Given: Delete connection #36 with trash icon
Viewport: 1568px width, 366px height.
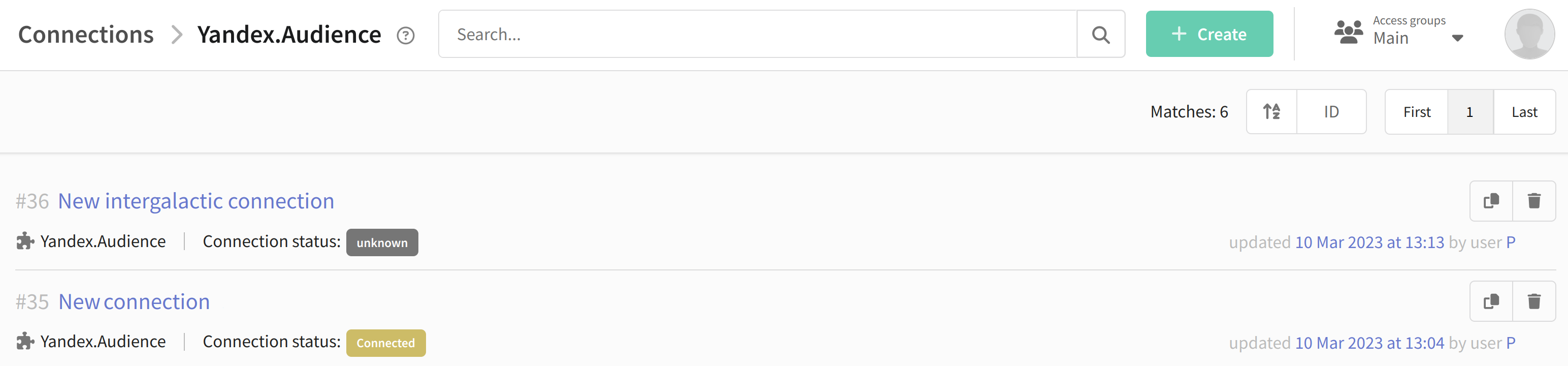Looking at the screenshot, I should pos(1534,200).
